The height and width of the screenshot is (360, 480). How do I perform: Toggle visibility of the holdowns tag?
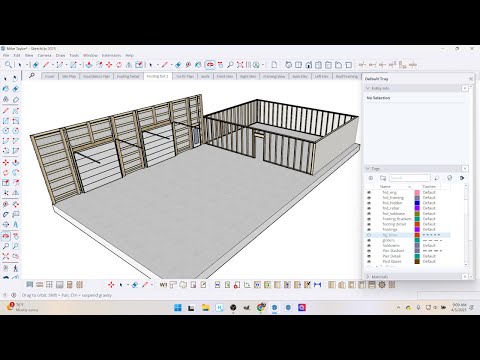(369, 246)
